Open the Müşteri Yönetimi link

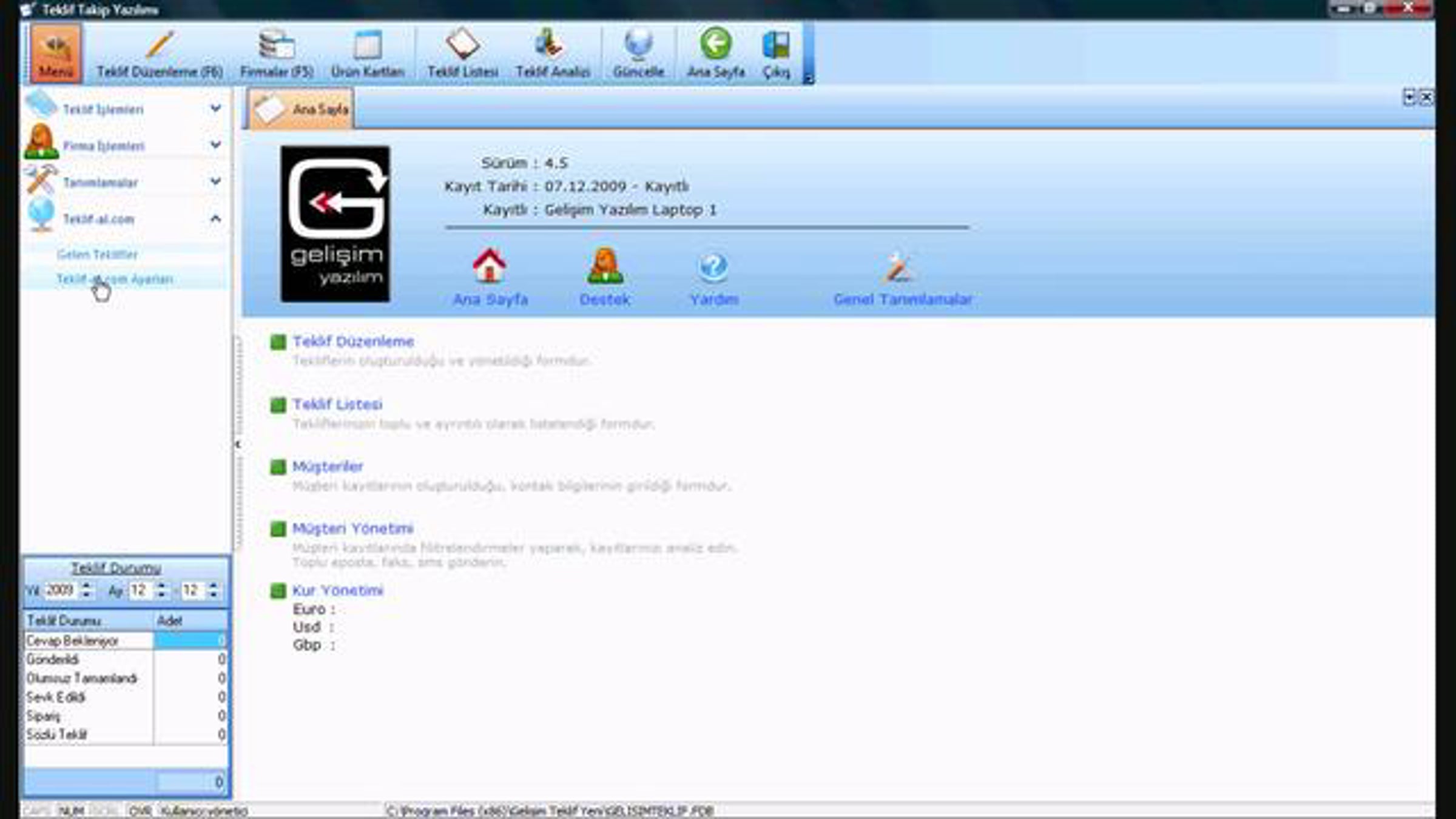352,528
